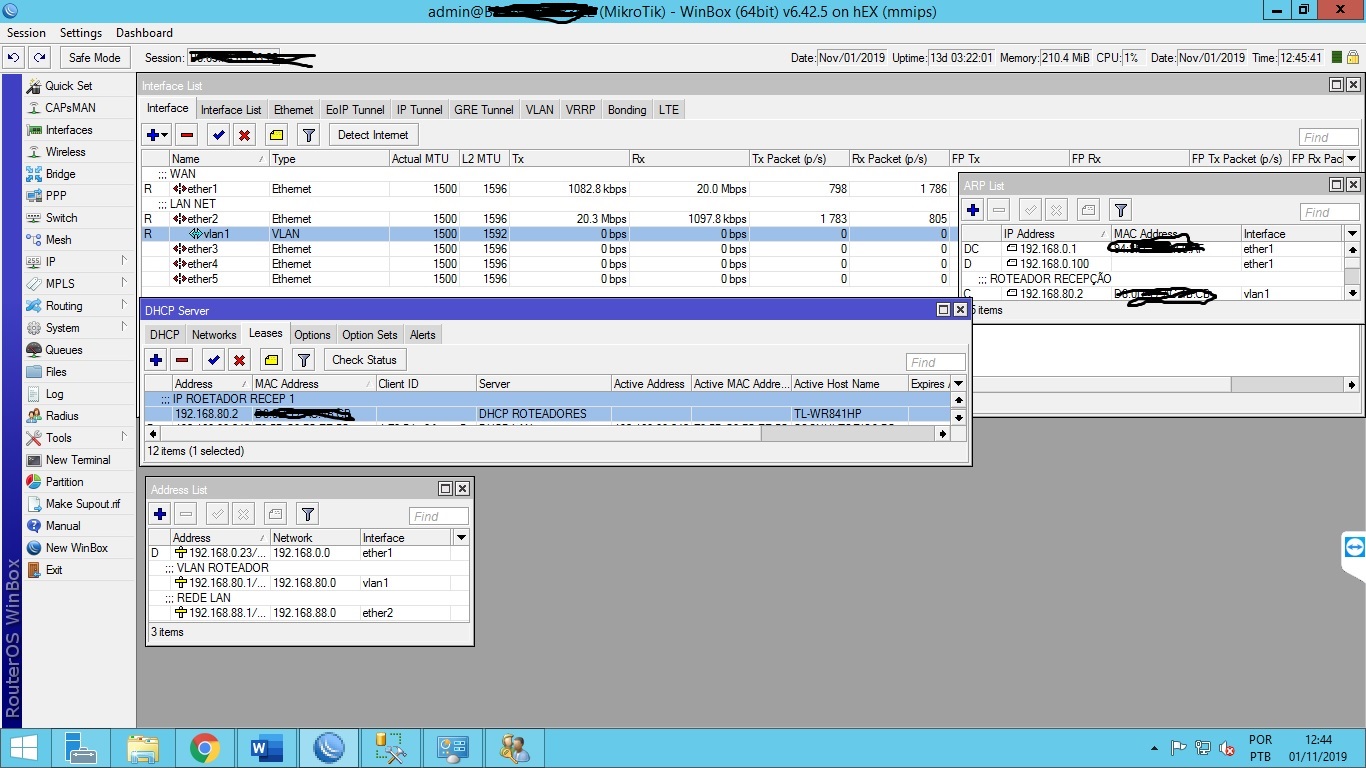Open the add-interface type dropdown
Viewport: 1366px width, 768px height.
pos(164,135)
